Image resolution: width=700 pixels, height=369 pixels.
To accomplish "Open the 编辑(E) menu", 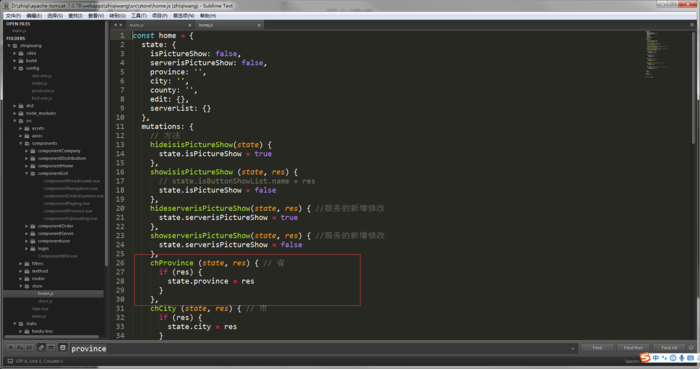I will pos(34,16).
